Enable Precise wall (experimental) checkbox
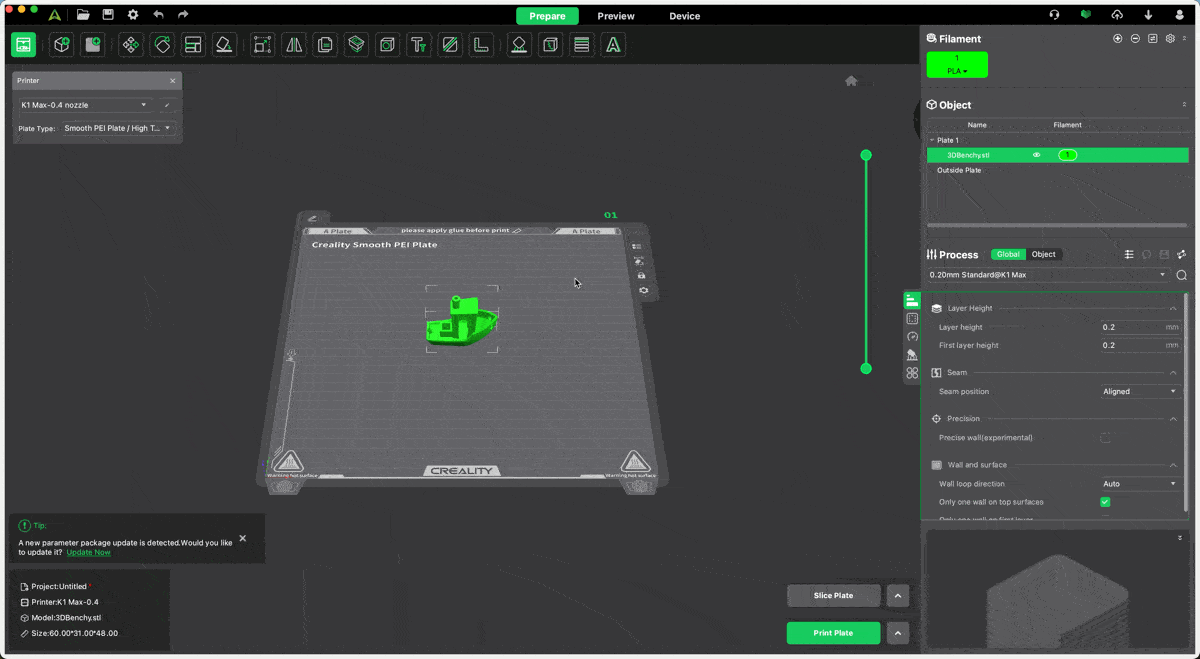Image resolution: width=1200 pixels, height=659 pixels. coord(1105,438)
